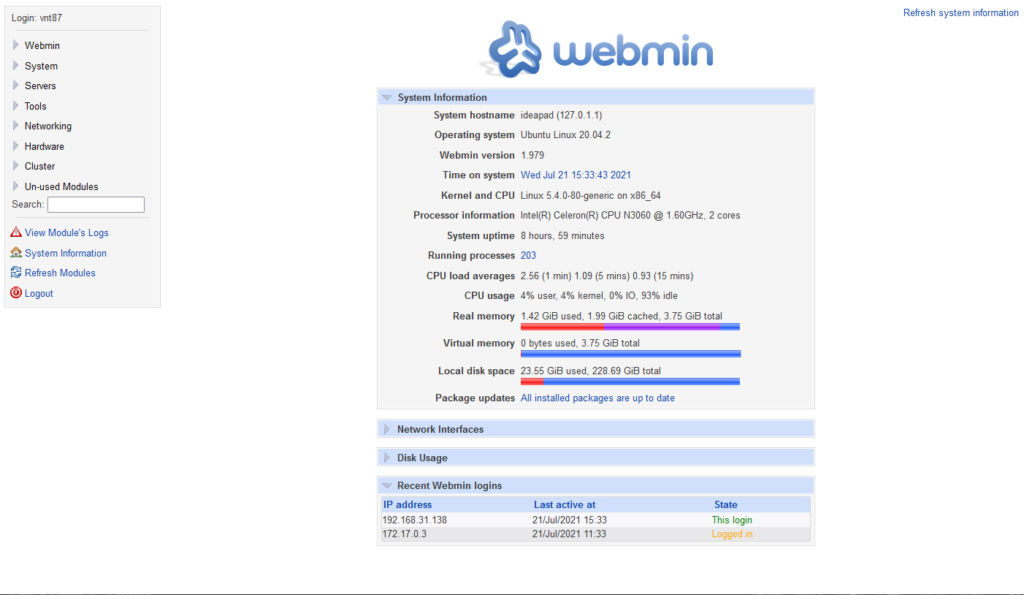Click the red Logout power icon

coord(16,293)
